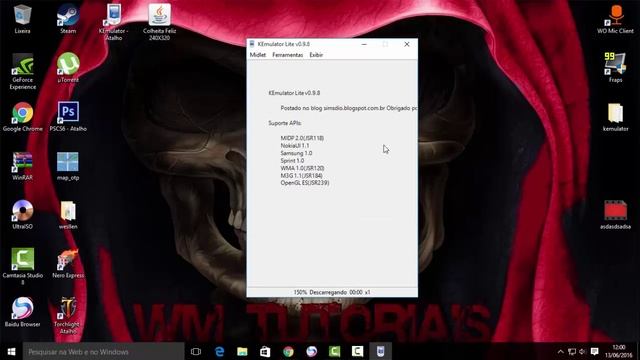Click the 'Descarregando' status bar text

(328, 292)
